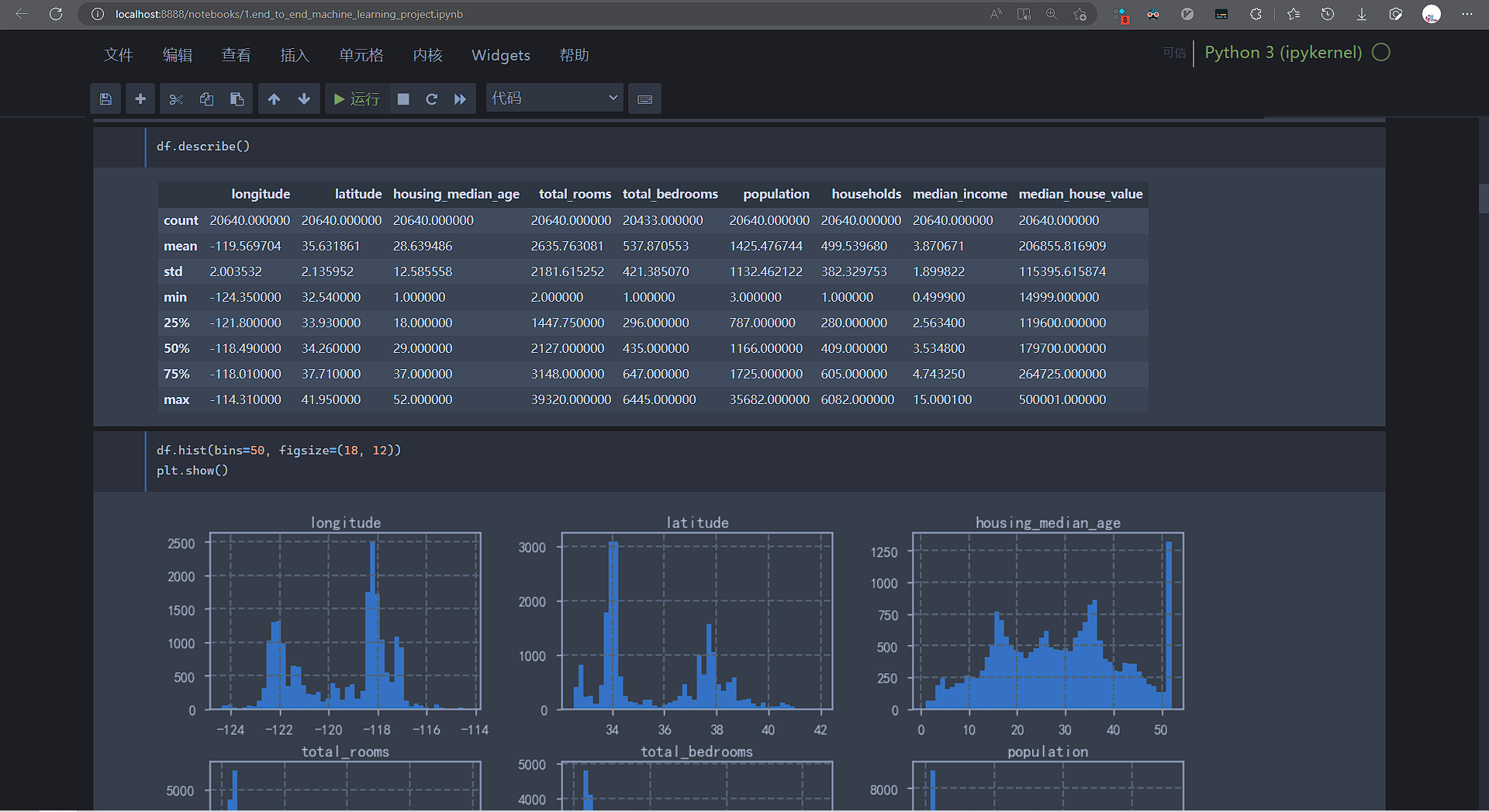Open the 文件 menu
1489x812 pixels.
pyautogui.click(x=119, y=55)
